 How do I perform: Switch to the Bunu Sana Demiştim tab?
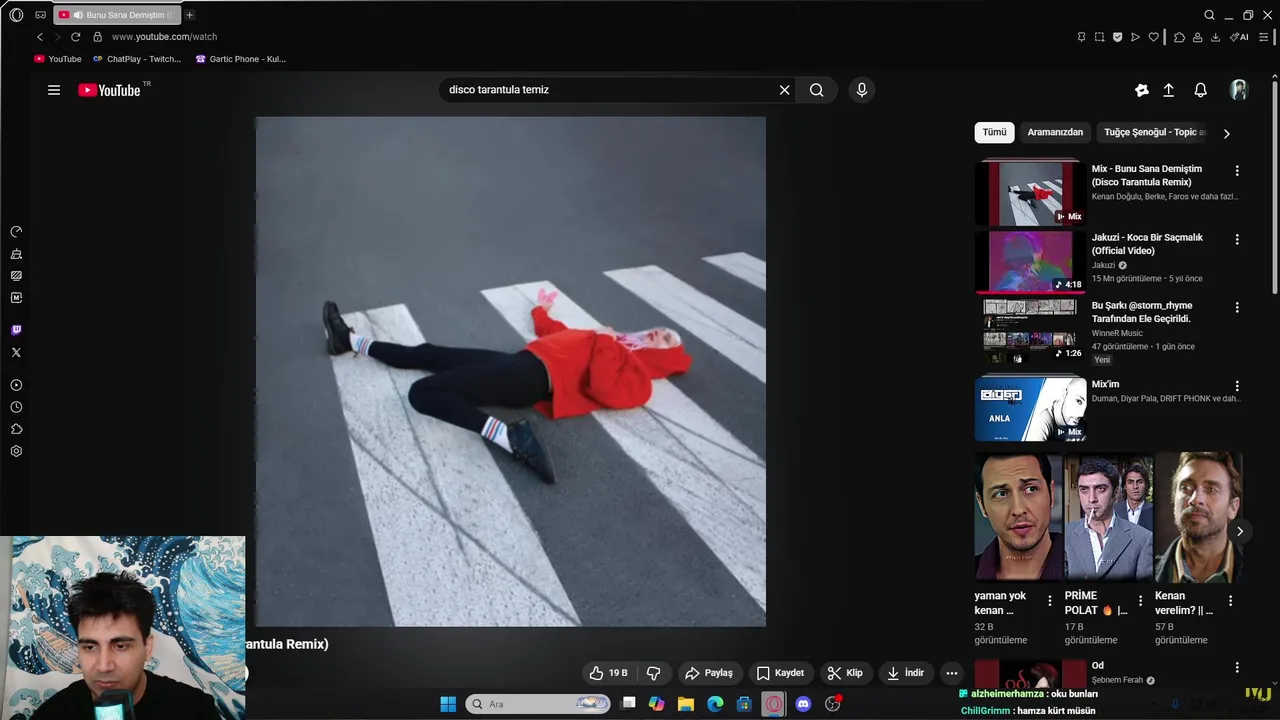pyautogui.click(x=117, y=15)
